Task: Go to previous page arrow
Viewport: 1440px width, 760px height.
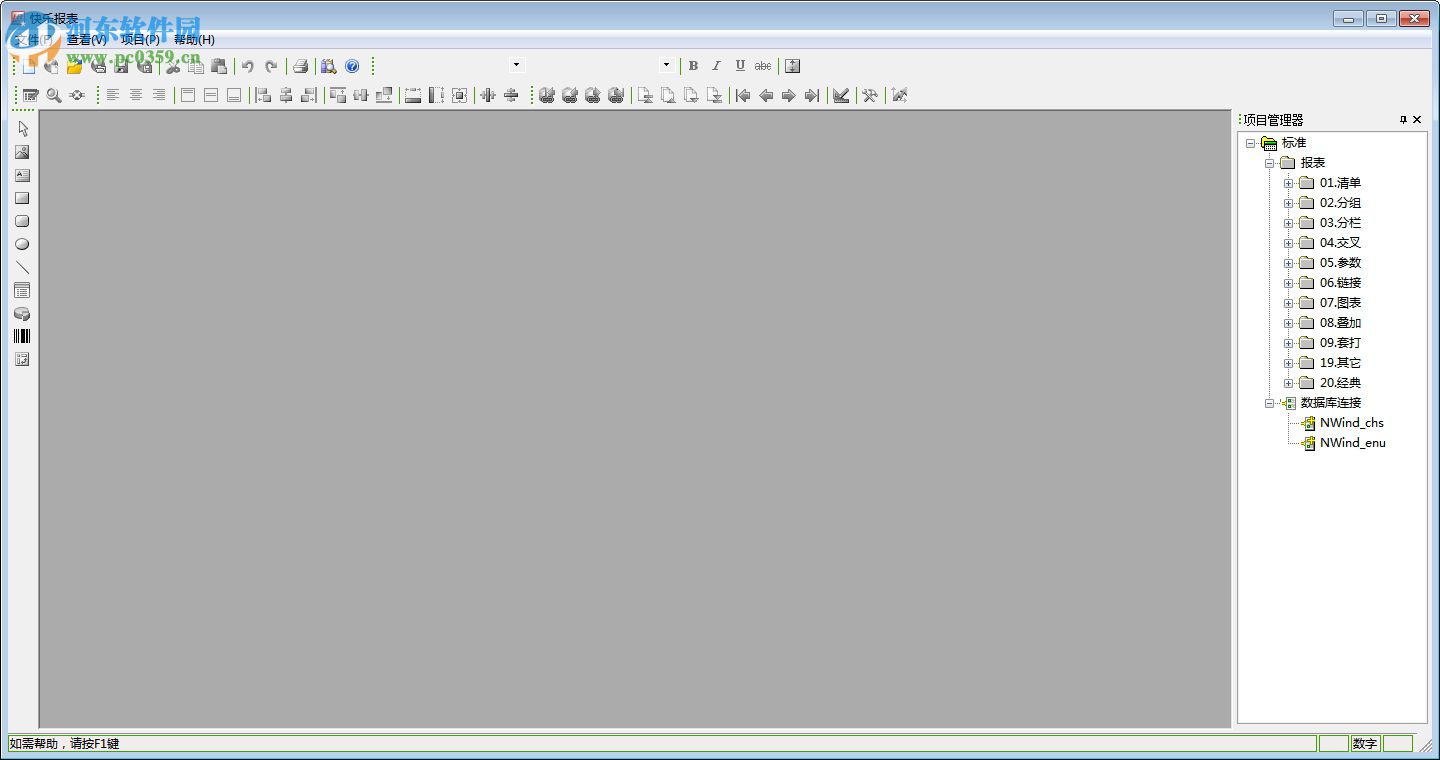Action: (766, 95)
